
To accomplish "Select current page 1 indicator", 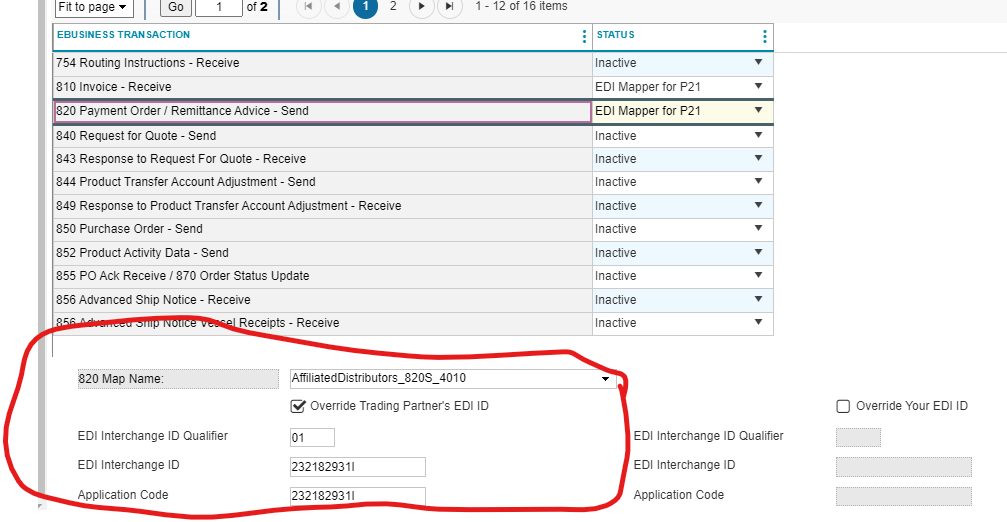I will 365,7.
